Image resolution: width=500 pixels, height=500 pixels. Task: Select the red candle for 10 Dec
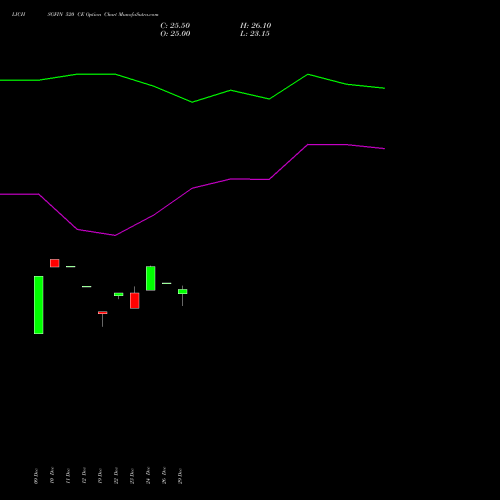pyautogui.click(x=55, y=263)
